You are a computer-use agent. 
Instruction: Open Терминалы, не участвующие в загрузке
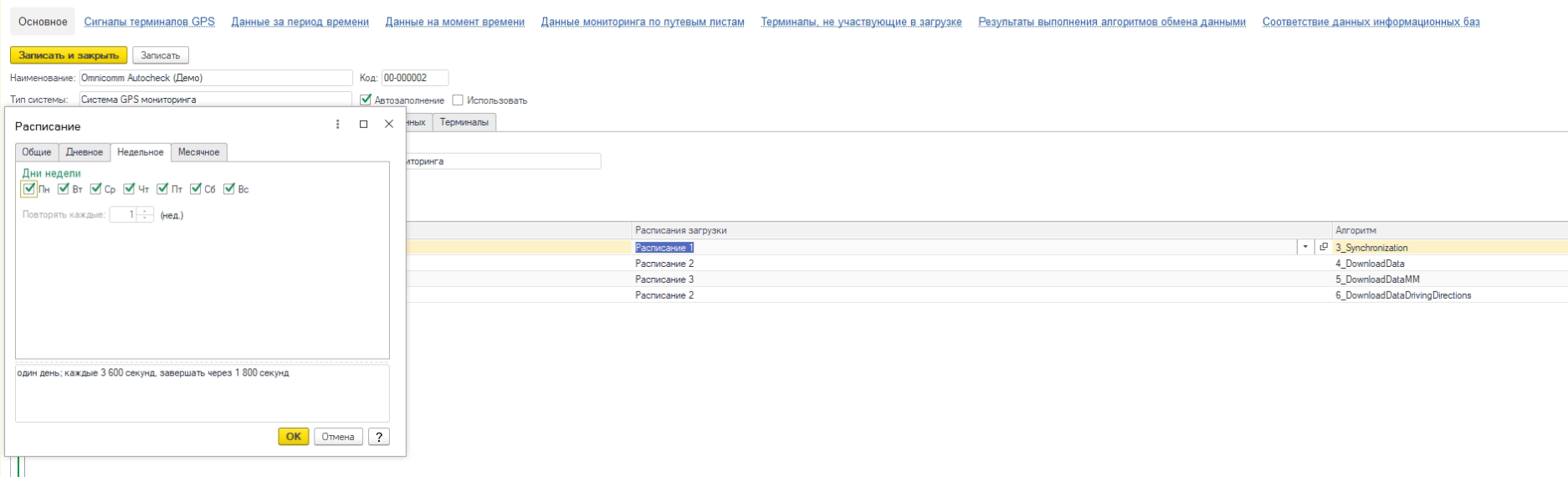coord(861,22)
